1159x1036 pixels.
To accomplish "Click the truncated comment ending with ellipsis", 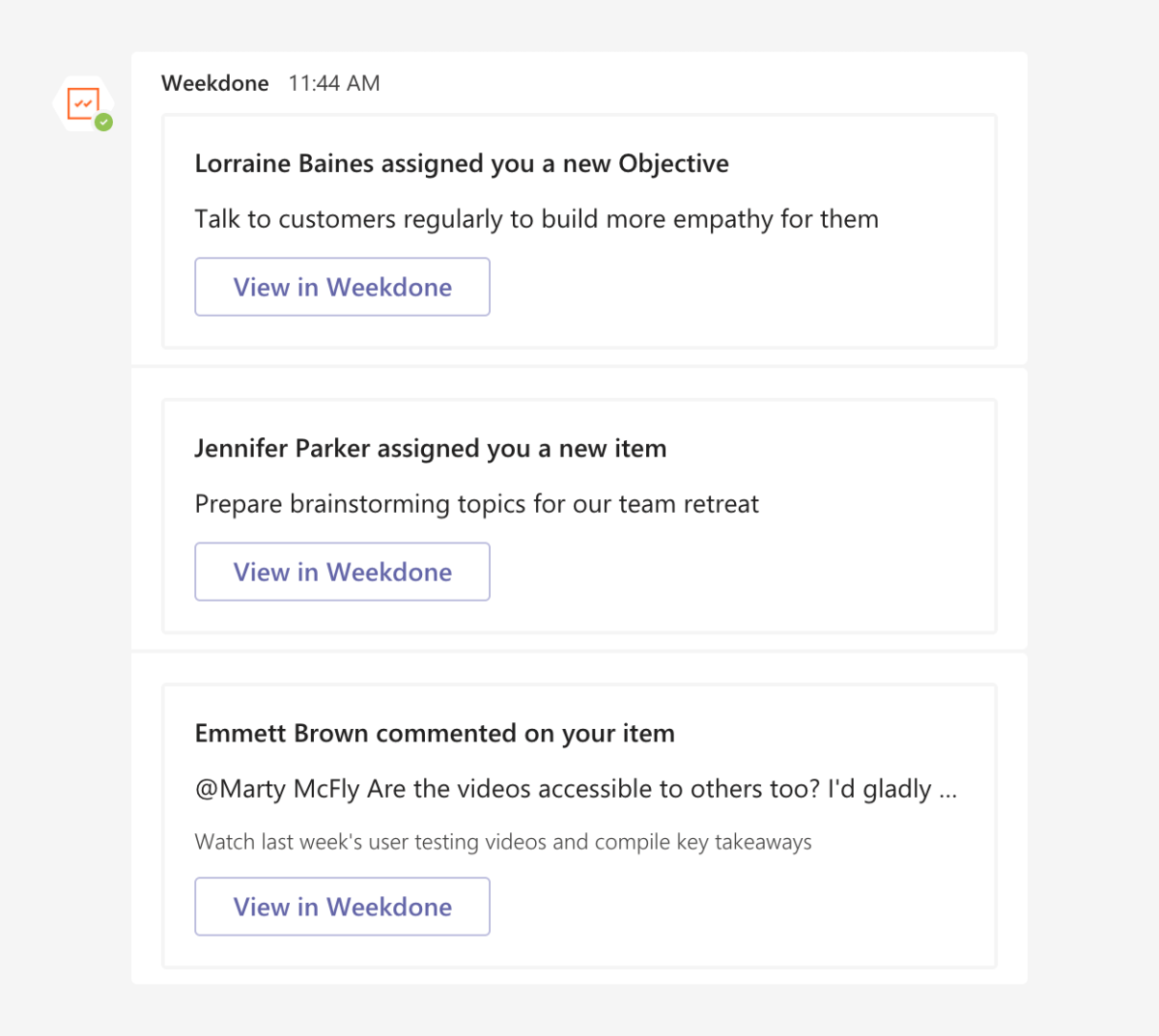I will (x=576, y=788).
